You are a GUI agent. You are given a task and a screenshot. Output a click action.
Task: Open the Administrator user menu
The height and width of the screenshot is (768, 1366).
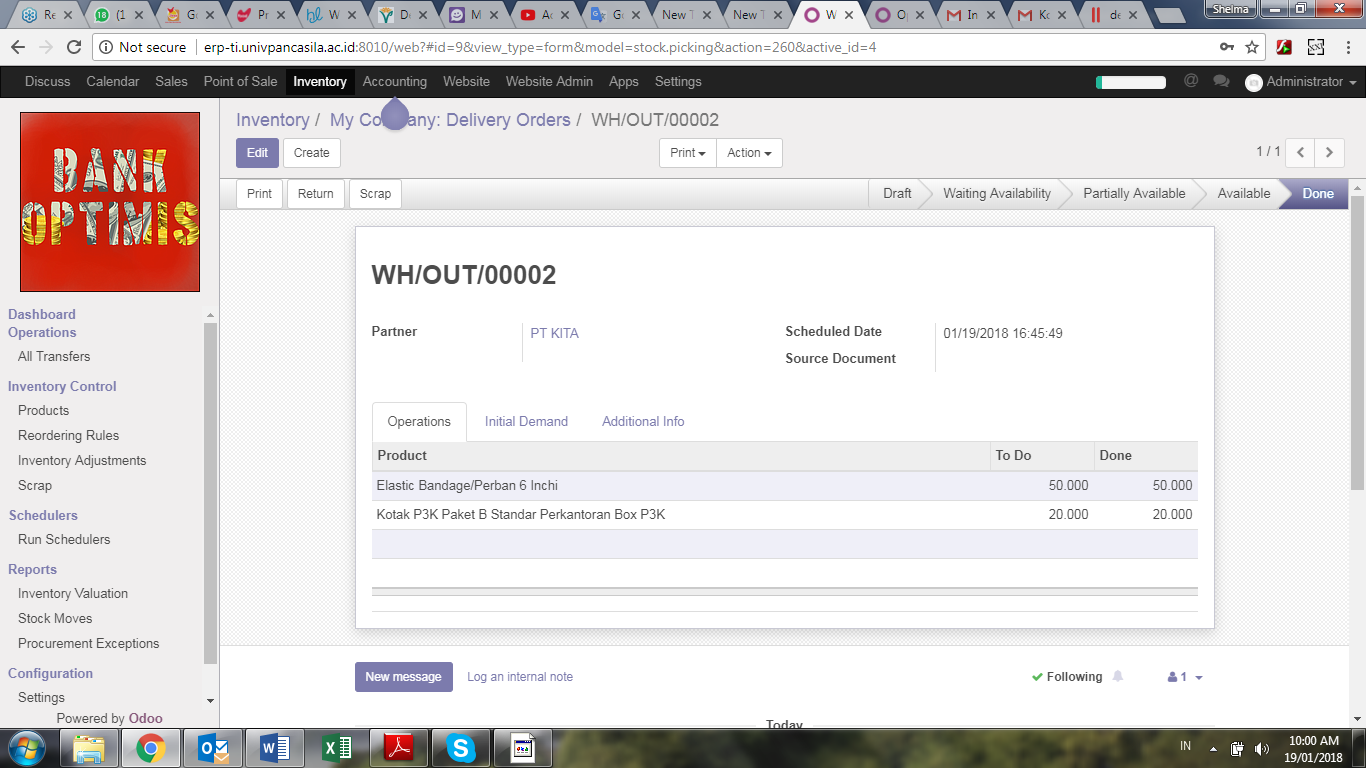click(1301, 82)
